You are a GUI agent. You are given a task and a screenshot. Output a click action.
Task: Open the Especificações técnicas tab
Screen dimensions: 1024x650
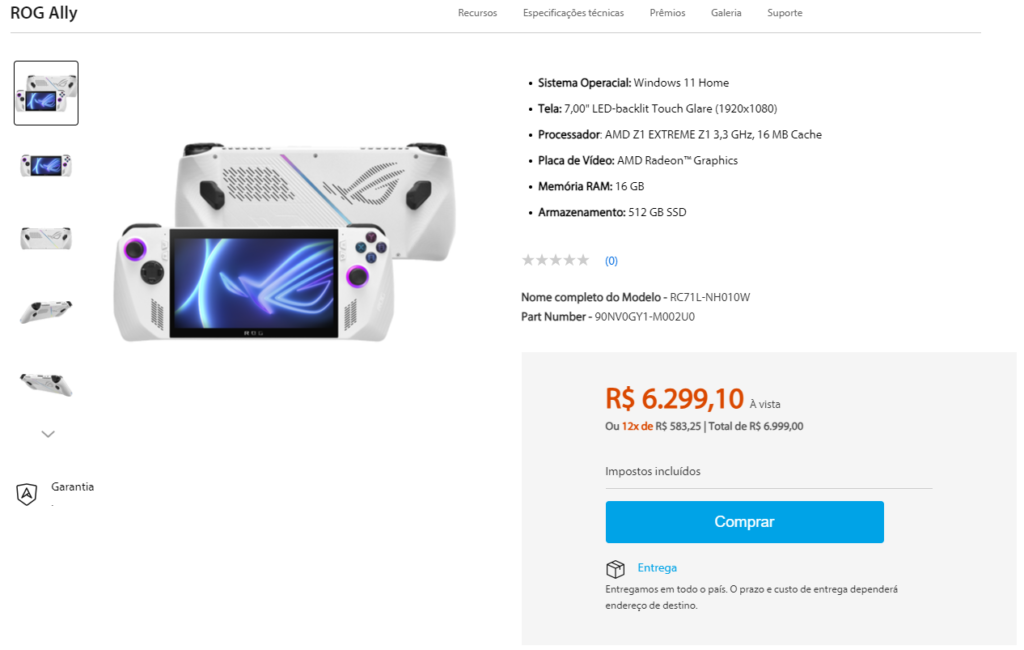(573, 13)
